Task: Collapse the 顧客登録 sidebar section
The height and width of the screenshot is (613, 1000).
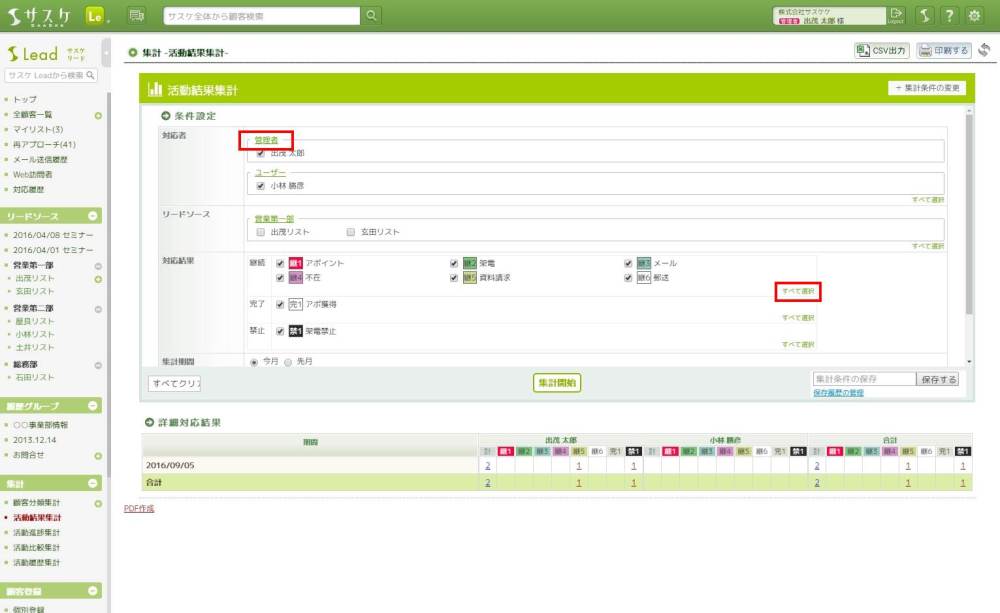Action: tap(92, 591)
